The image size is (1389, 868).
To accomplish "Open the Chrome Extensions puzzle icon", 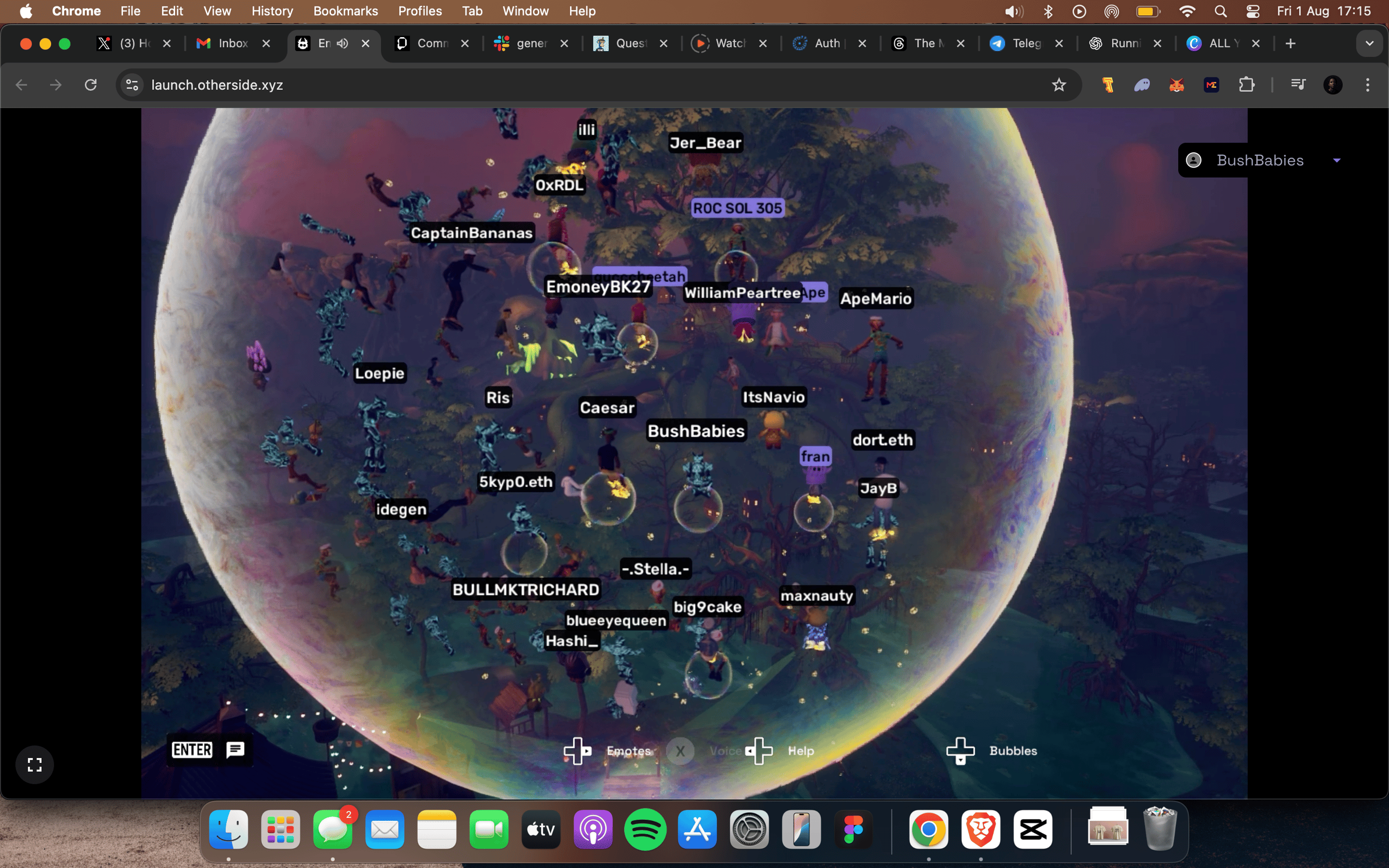I will pyautogui.click(x=1246, y=85).
